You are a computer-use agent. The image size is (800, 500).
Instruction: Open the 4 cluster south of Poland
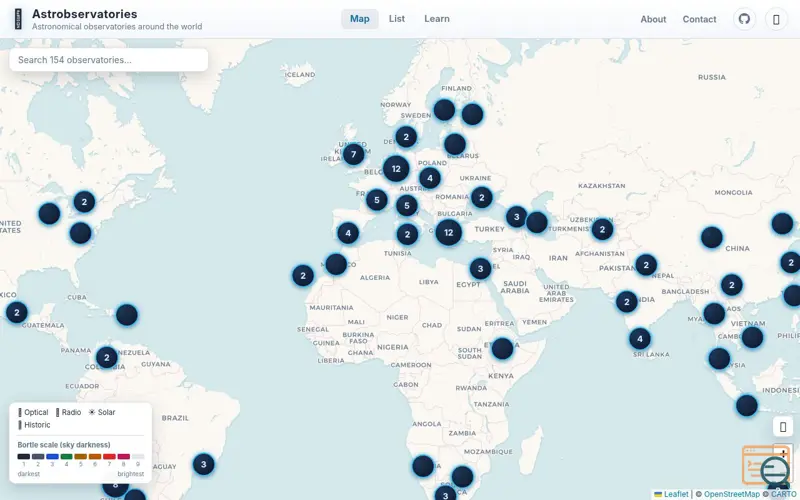[x=430, y=178]
